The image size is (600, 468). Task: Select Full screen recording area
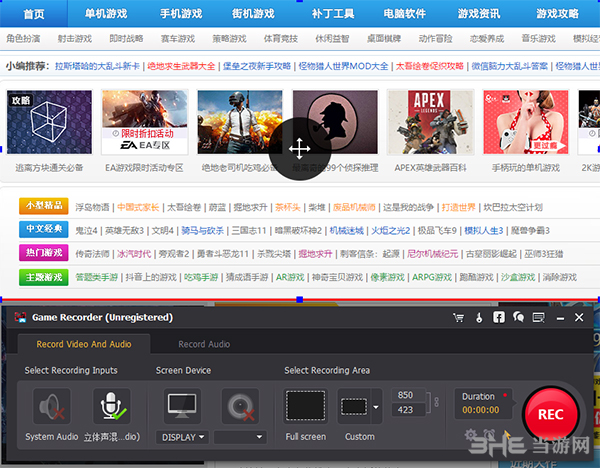point(306,406)
